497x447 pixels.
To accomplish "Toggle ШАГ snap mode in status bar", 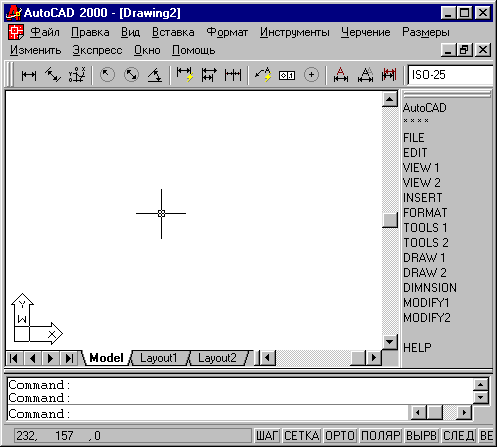I will click(x=267, y=436).
